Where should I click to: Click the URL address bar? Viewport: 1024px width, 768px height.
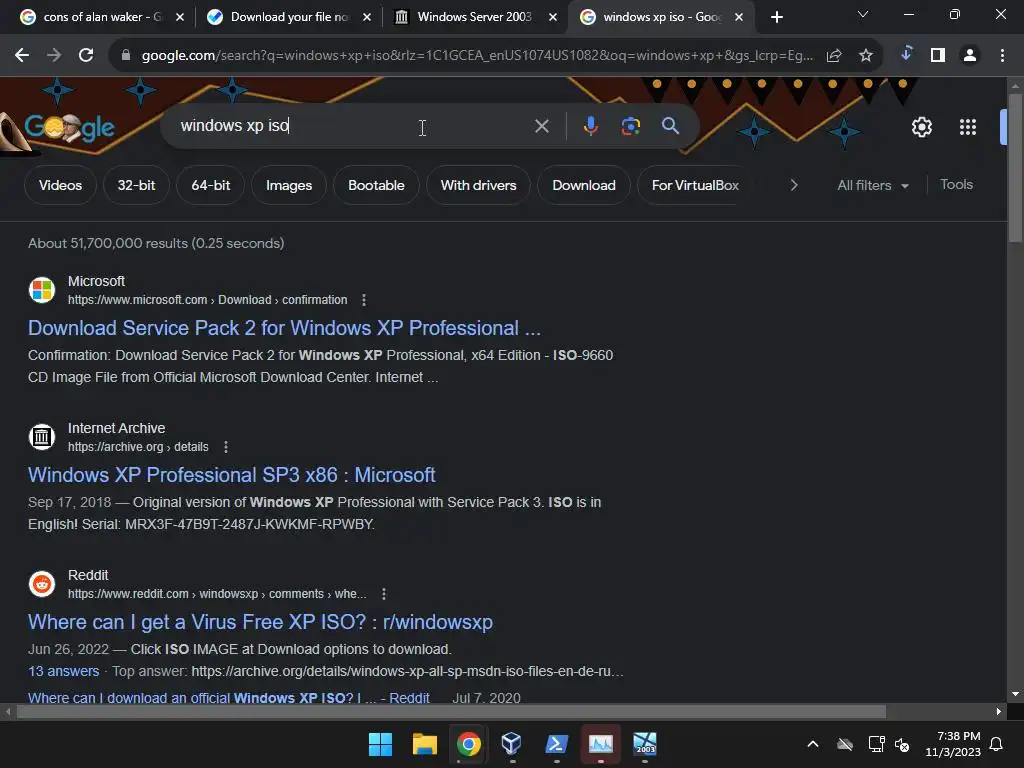tap(477, 56)
